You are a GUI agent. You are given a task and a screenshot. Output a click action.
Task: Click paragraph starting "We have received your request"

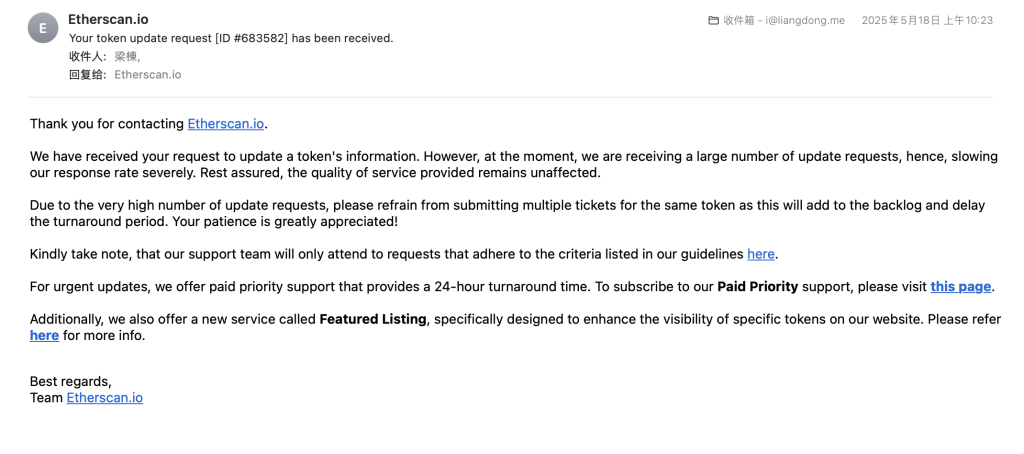[x=514, y=165]
